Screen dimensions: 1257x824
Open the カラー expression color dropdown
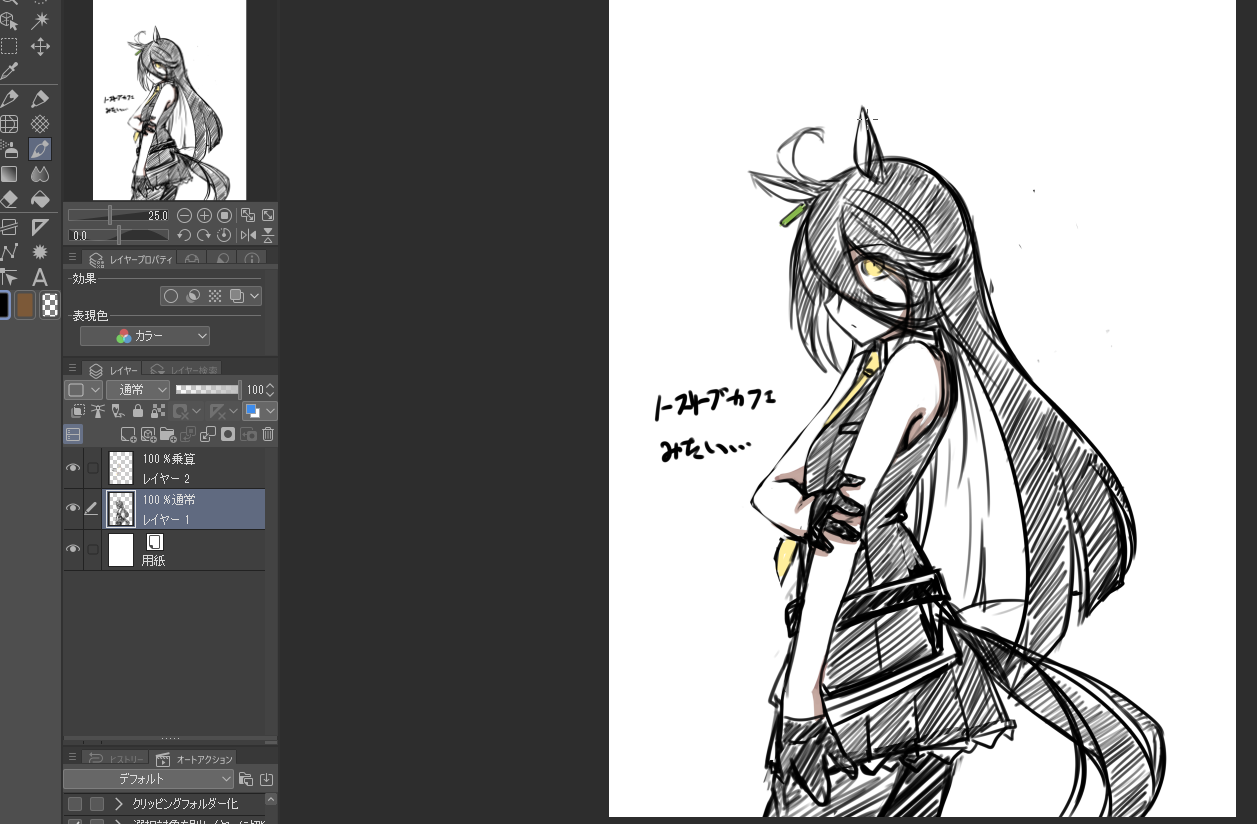145,336
